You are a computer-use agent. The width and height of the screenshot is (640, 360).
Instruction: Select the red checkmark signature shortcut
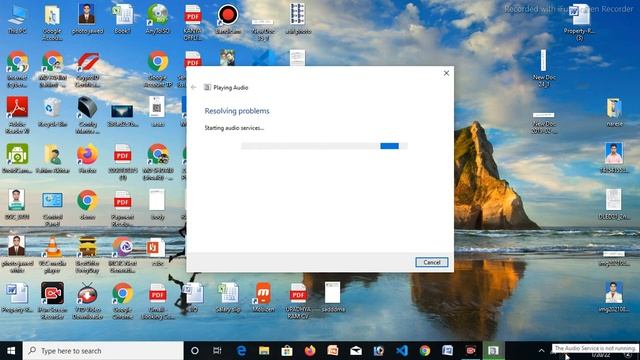point(87,69)
